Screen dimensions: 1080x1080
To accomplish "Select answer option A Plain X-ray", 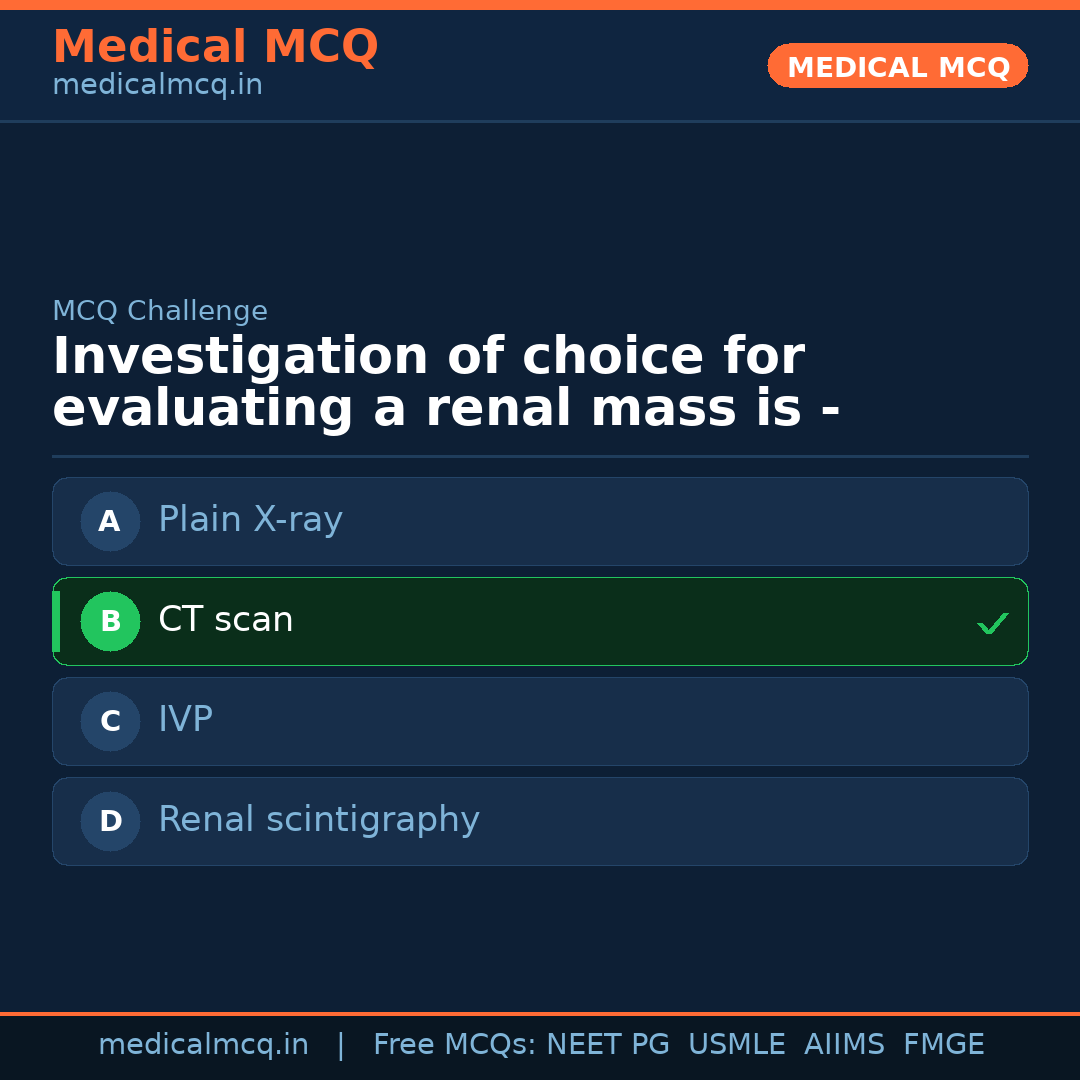I will [540, 521].
